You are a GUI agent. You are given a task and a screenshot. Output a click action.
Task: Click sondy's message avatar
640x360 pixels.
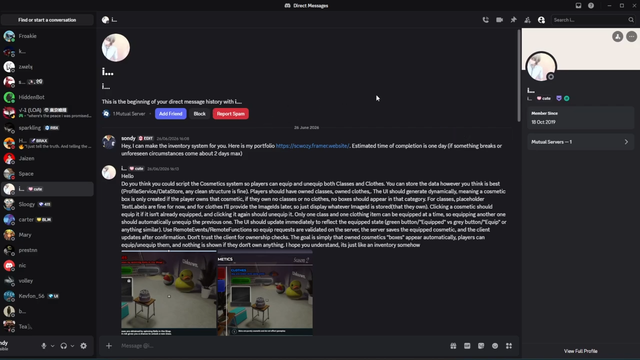pyautogui.click(x=109, y=142)
